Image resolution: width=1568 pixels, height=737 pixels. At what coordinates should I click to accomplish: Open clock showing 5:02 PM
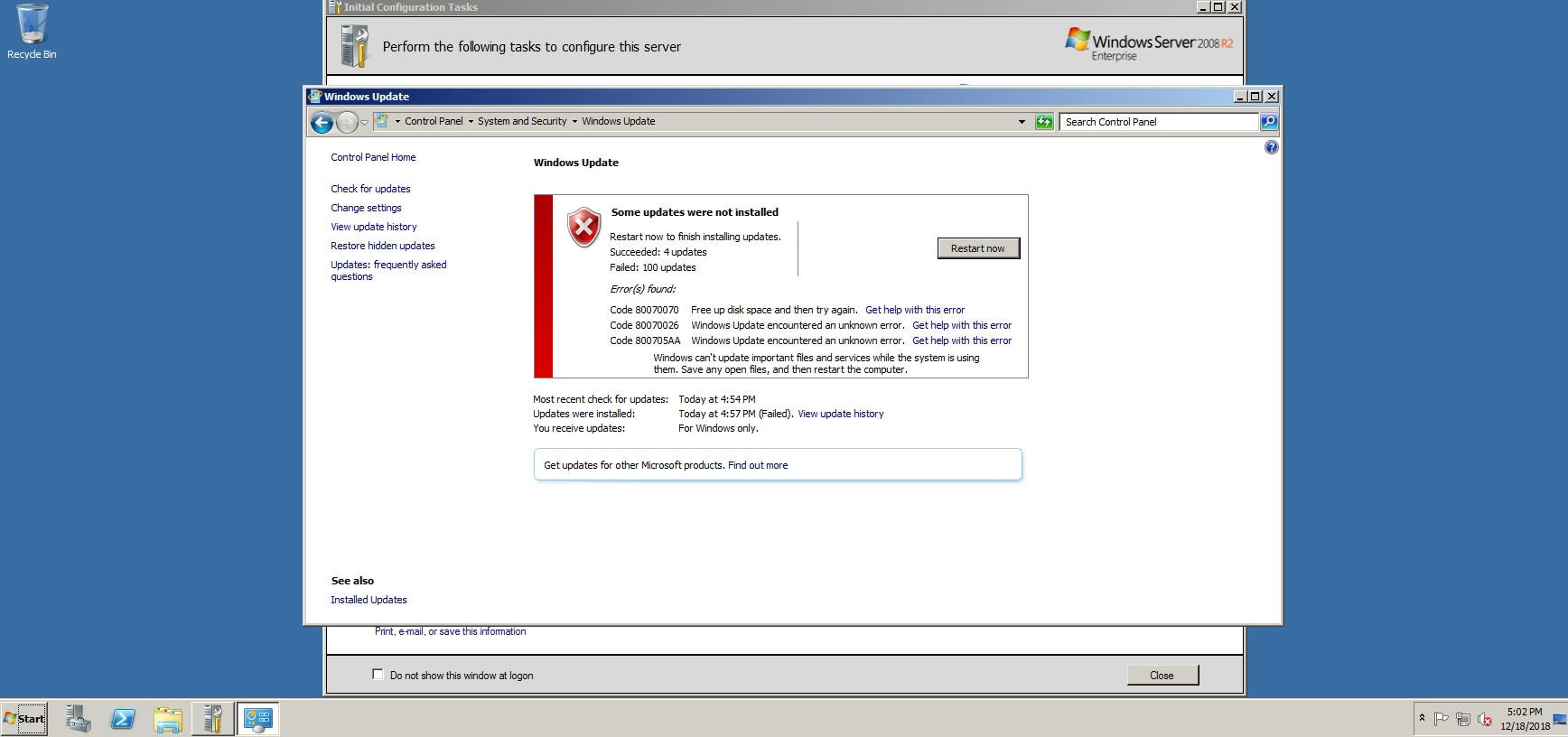pos(1525,719)
